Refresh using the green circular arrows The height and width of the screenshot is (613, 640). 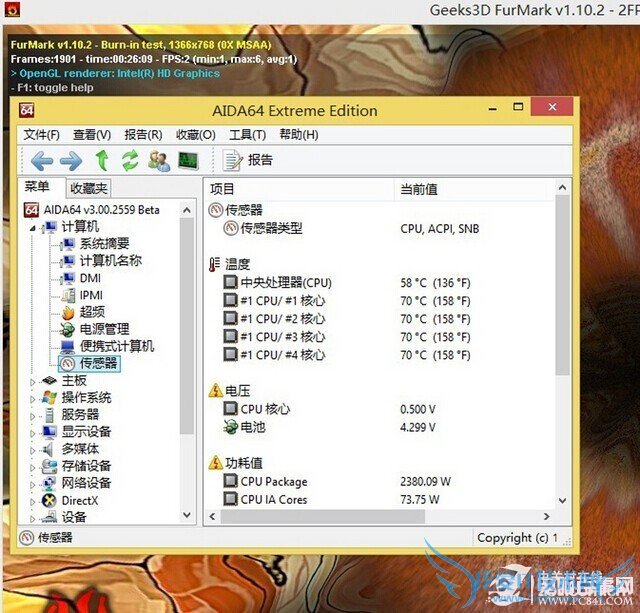[130, 160]
